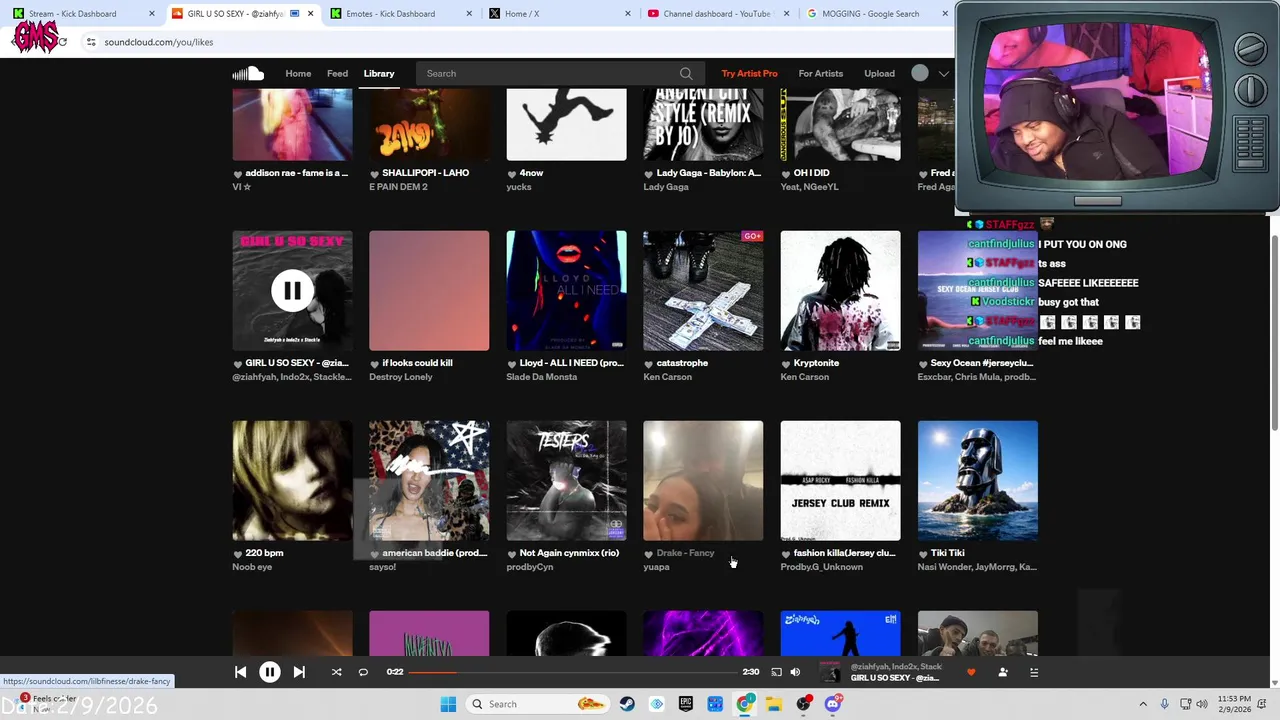The height and width of the screenshot is (720, 1280).
Task: Open the current track artwork in player bar
Action: 830,672
